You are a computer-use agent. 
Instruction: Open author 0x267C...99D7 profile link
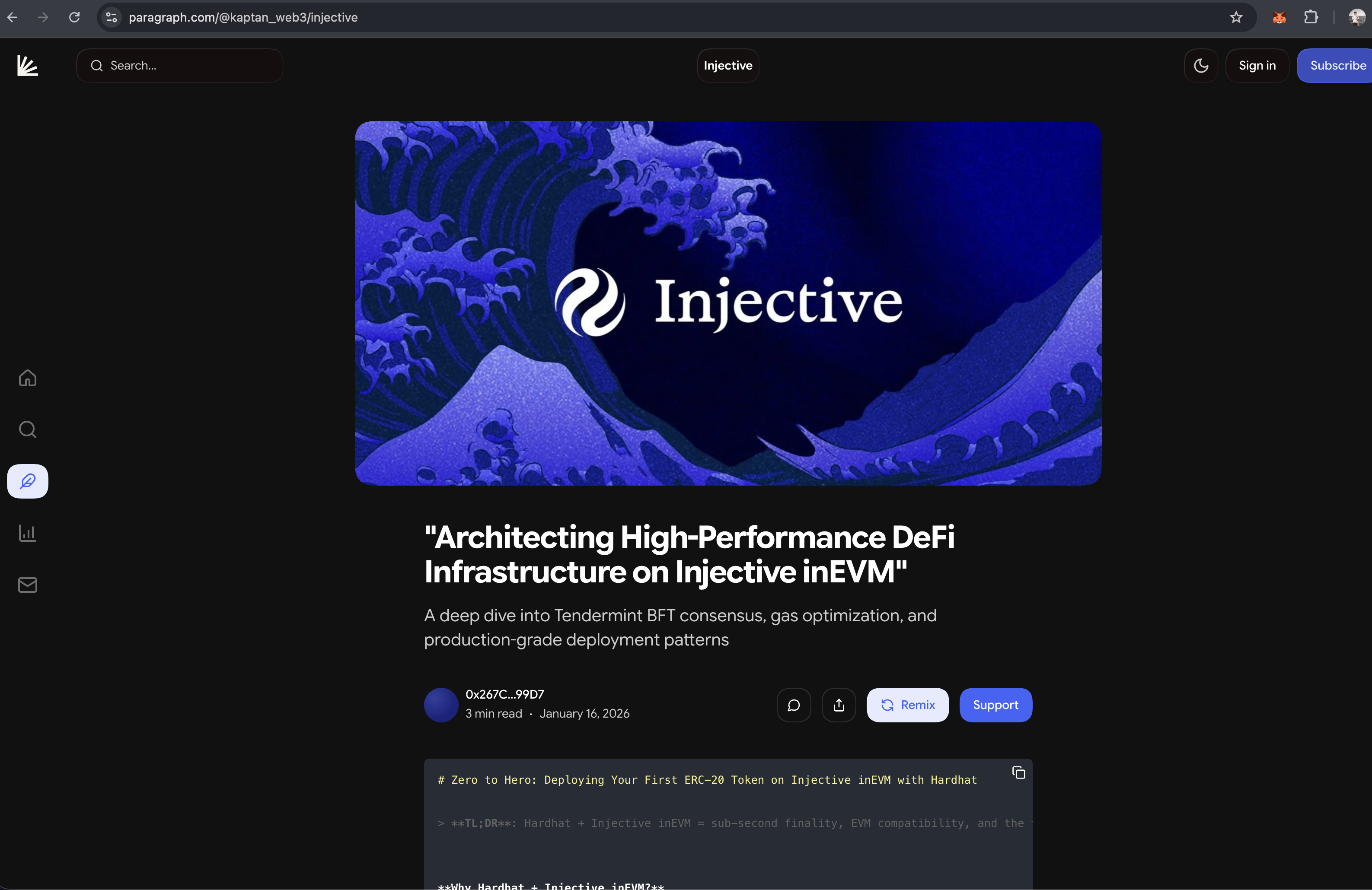coord(504,694)
